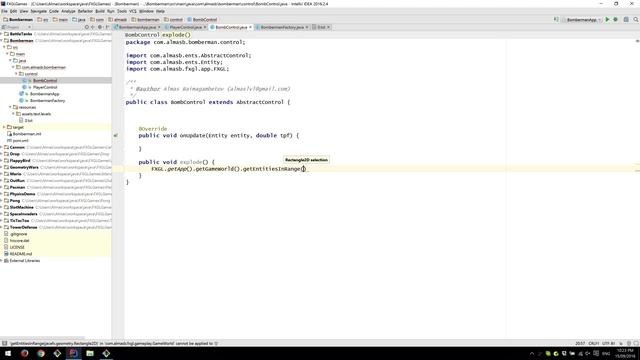Close the BombControl.java tab

point(251,27)
